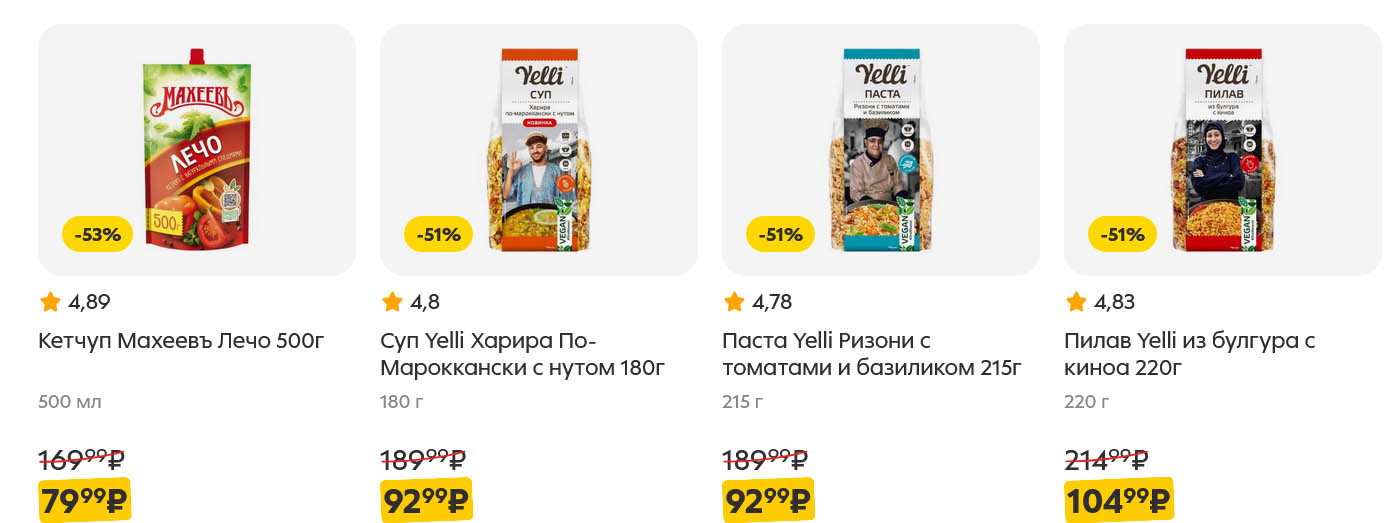1398x523 pixels.
Task: Click the -51% badge on Yelli soup
Action: click(x=438, y=235)
